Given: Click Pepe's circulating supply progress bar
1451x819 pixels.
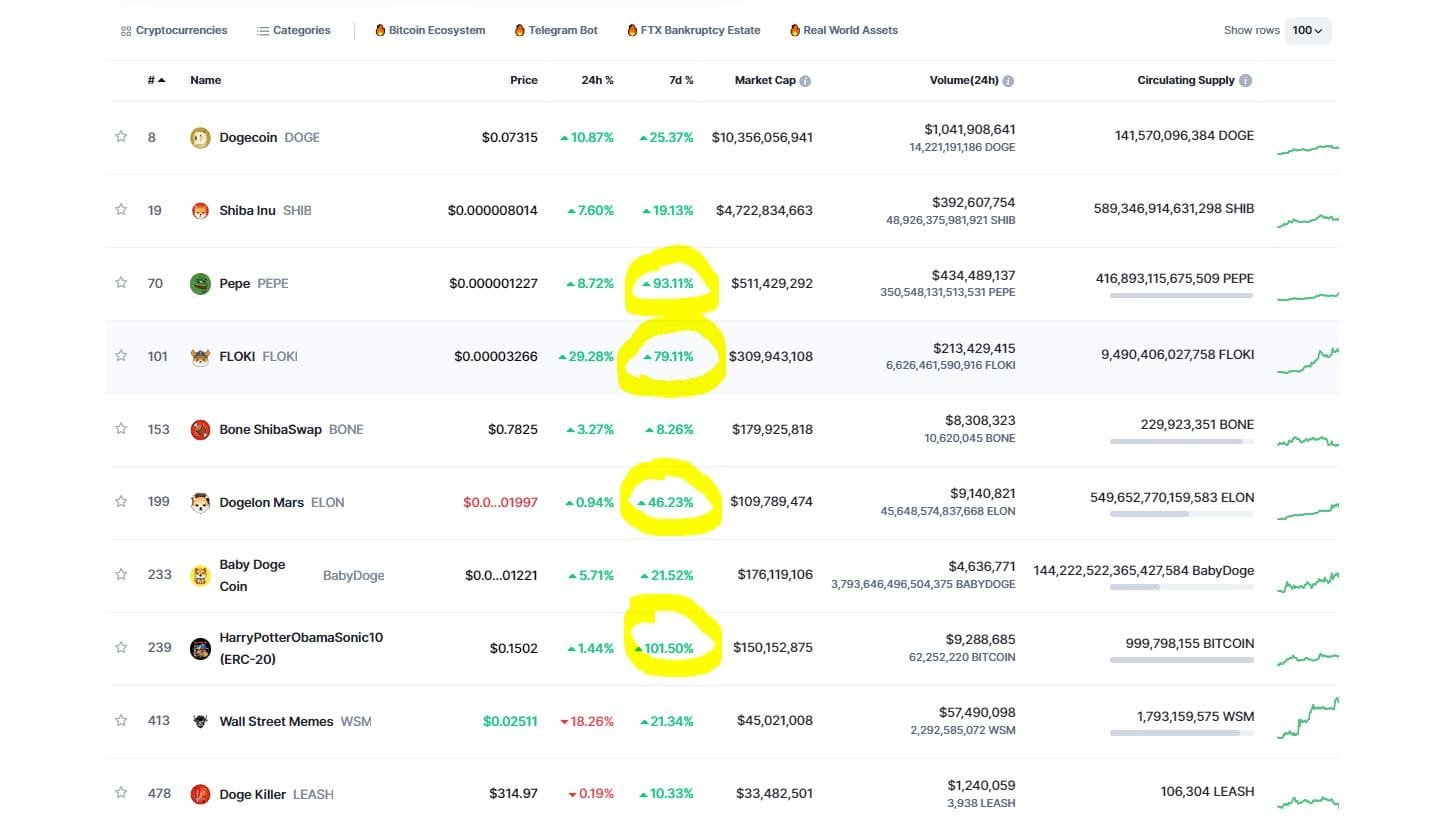Looking at the screenshot, I should click(1183, 297).
